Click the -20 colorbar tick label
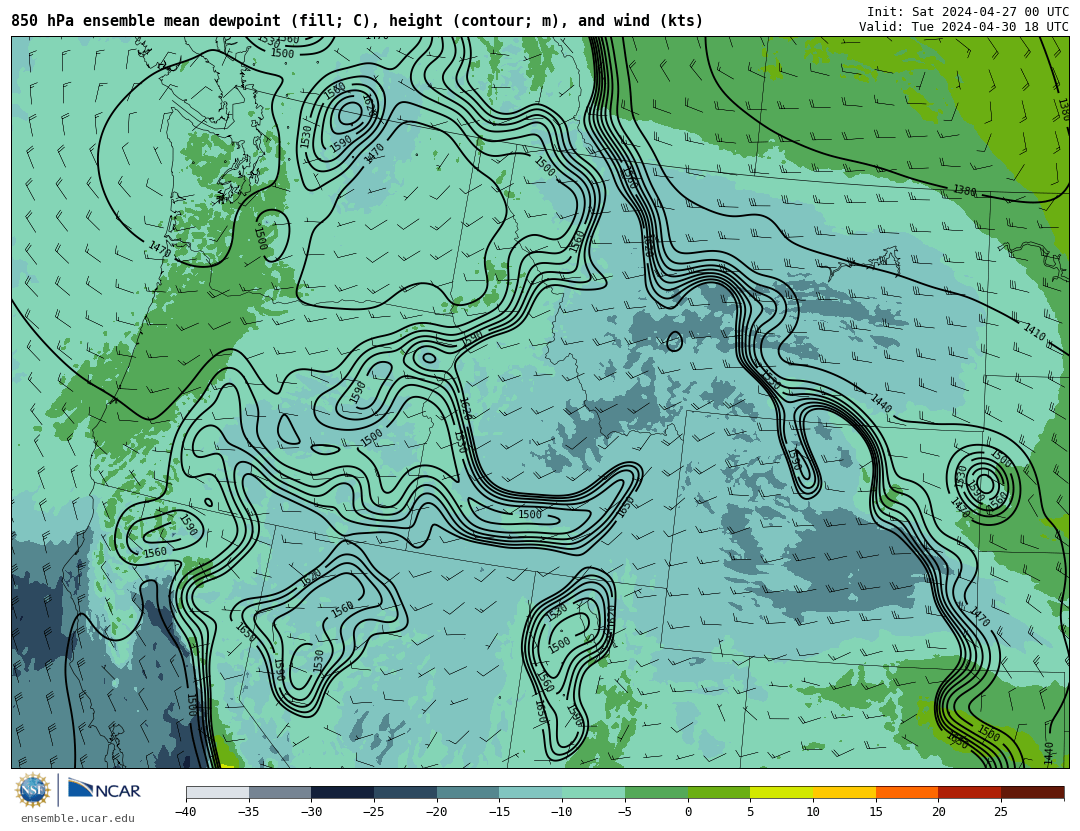The width and height of the screenshot is (1080, 831). (x=436, y=812)
